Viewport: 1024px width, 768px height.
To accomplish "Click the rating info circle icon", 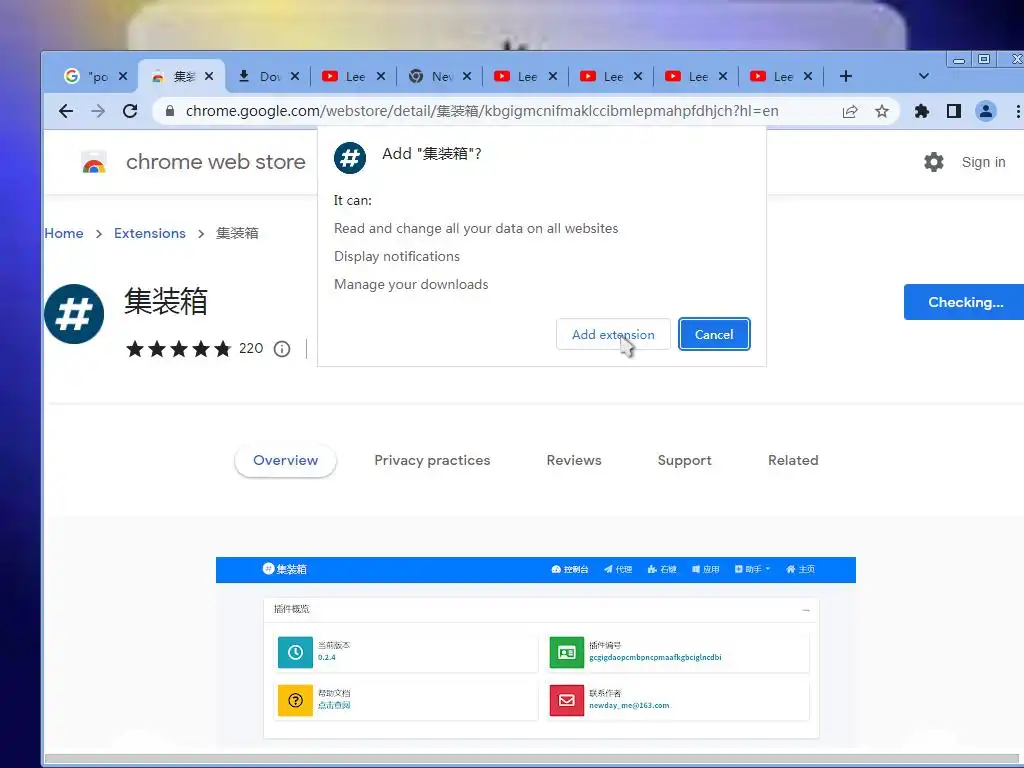I will (x=281, y=349).
